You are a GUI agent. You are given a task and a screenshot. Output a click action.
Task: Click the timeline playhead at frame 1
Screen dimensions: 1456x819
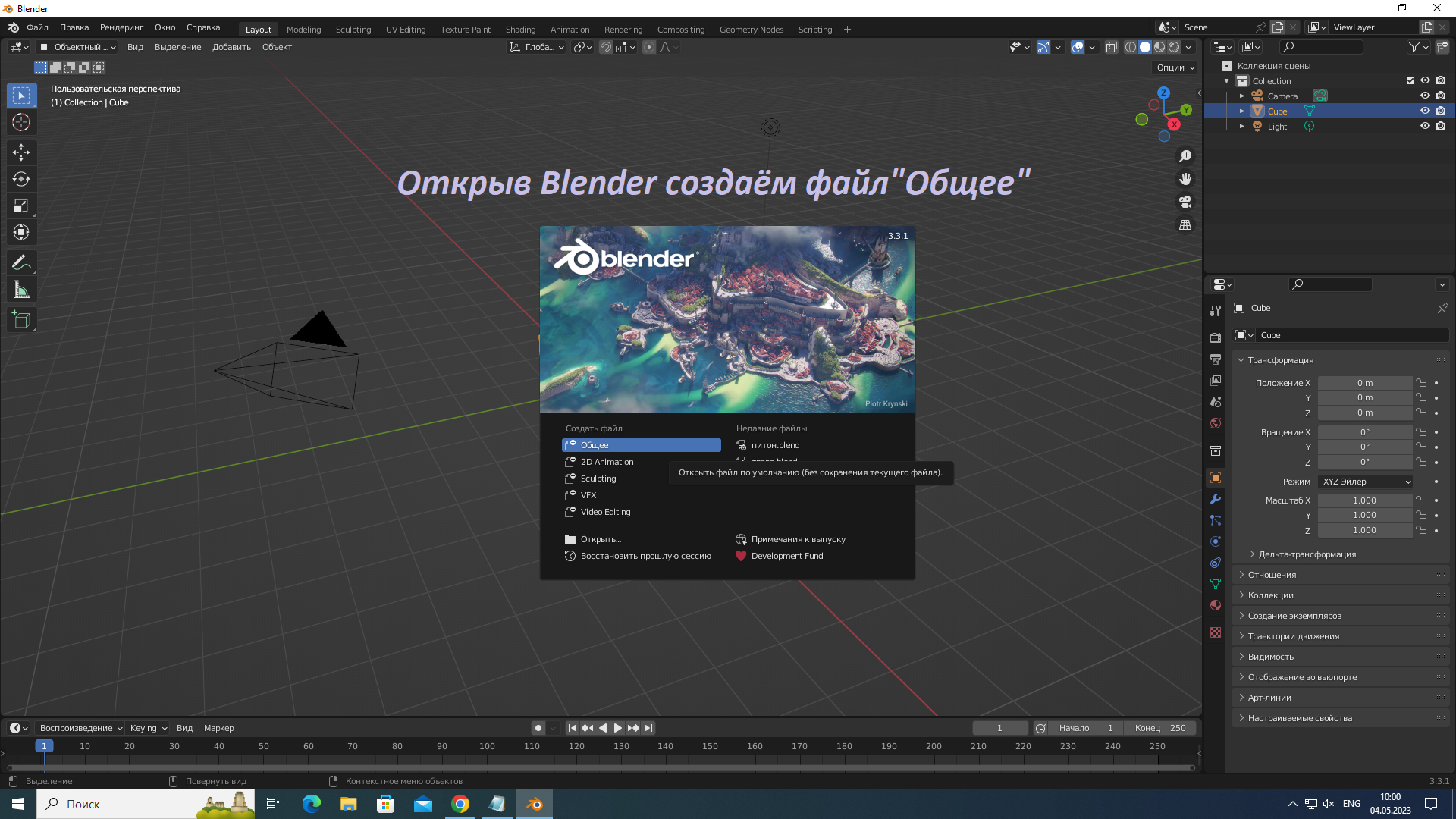[44, 746]
